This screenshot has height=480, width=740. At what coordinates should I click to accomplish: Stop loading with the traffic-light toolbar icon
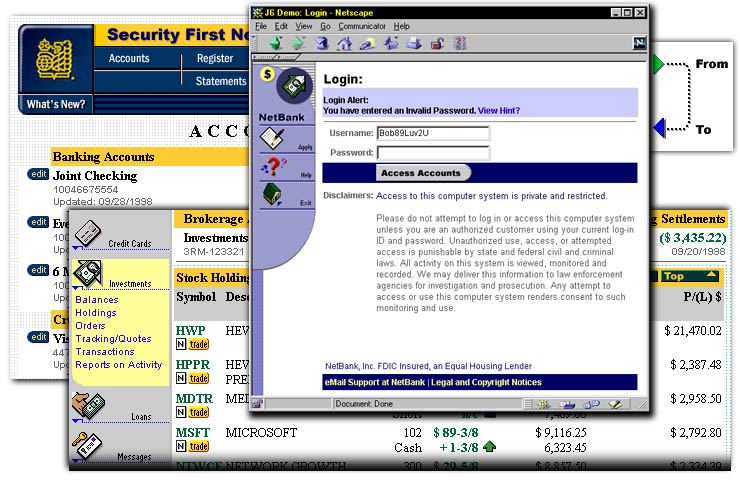tap(460, 43)
